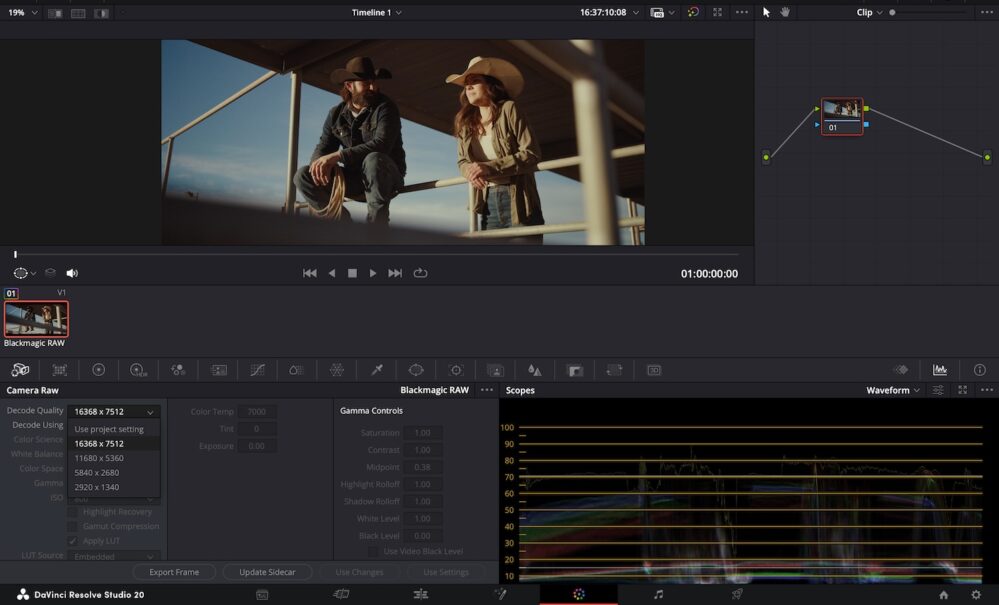Choose 5840 x 2680 decode quality
Image resolution: width=999 pixels, height=605 pixels.
click(x=113, y=473)
